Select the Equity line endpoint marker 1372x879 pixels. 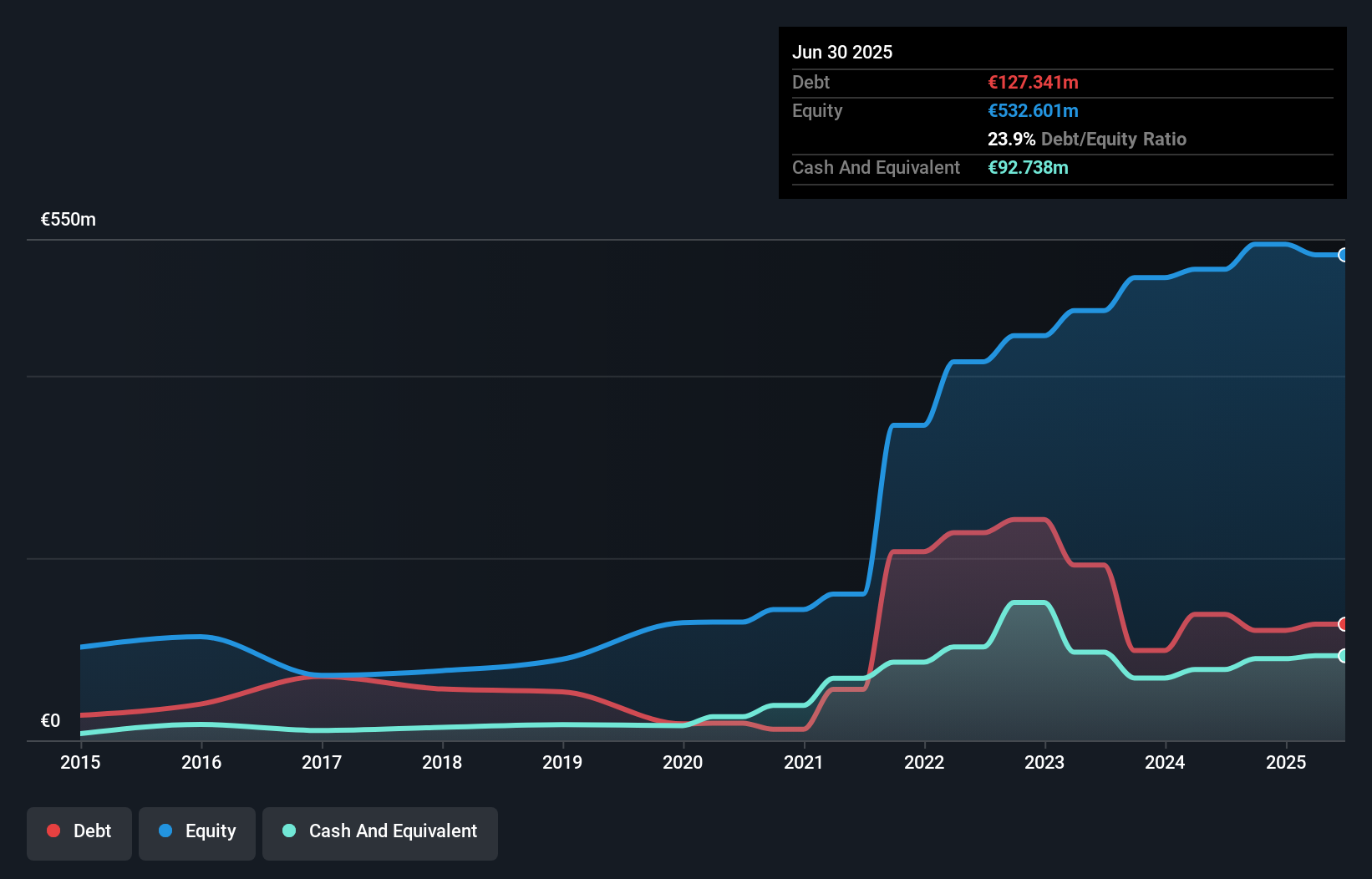(x=1344, y=256)
